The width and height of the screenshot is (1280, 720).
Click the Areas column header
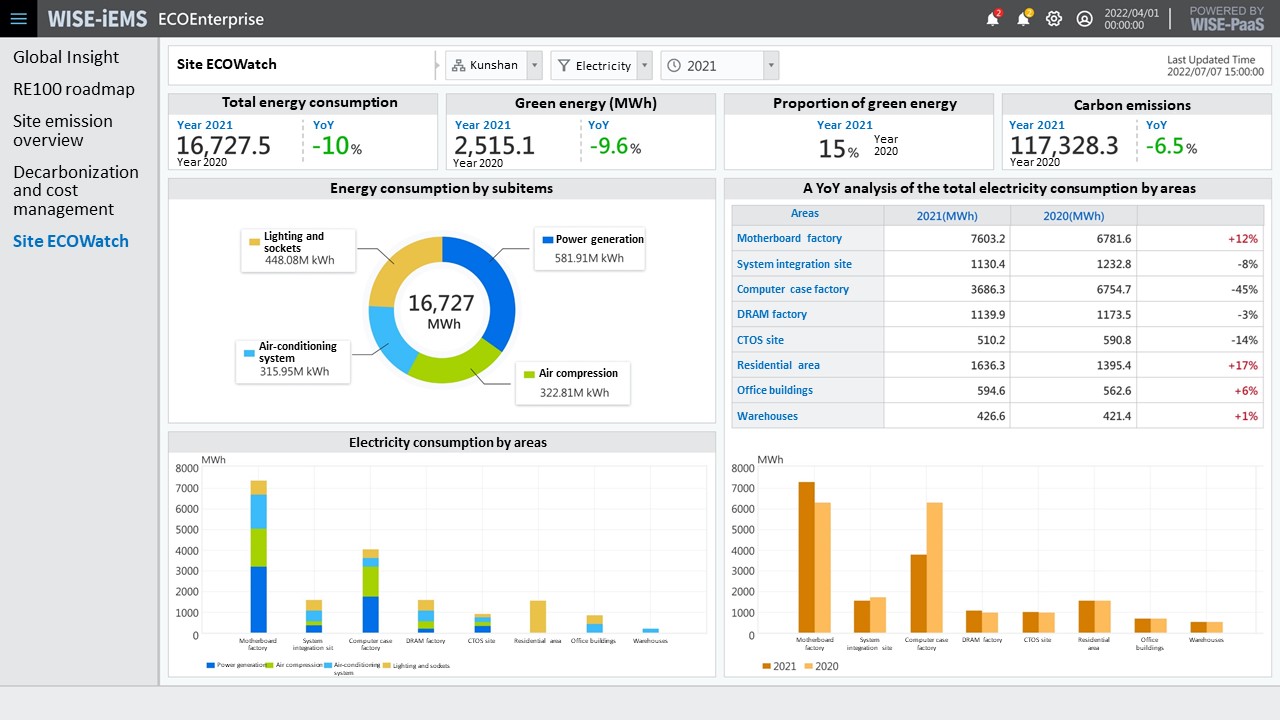click(x=804, y=213)
